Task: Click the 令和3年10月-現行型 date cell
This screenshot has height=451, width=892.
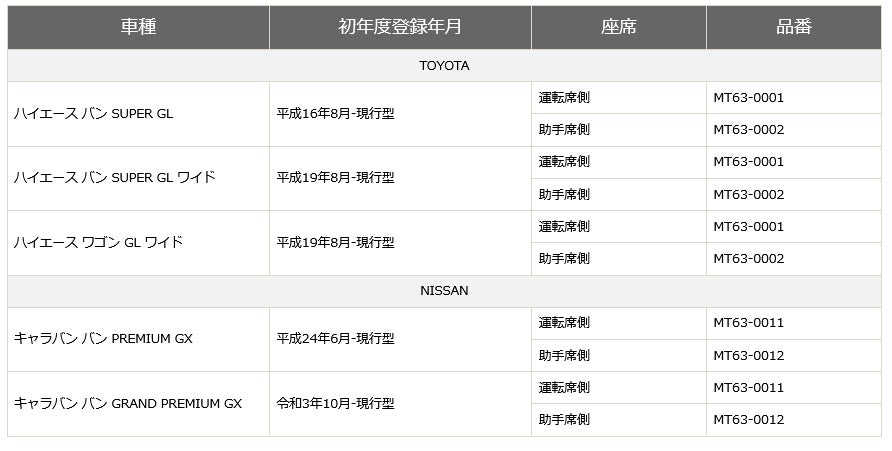Action: coord(336,404)
